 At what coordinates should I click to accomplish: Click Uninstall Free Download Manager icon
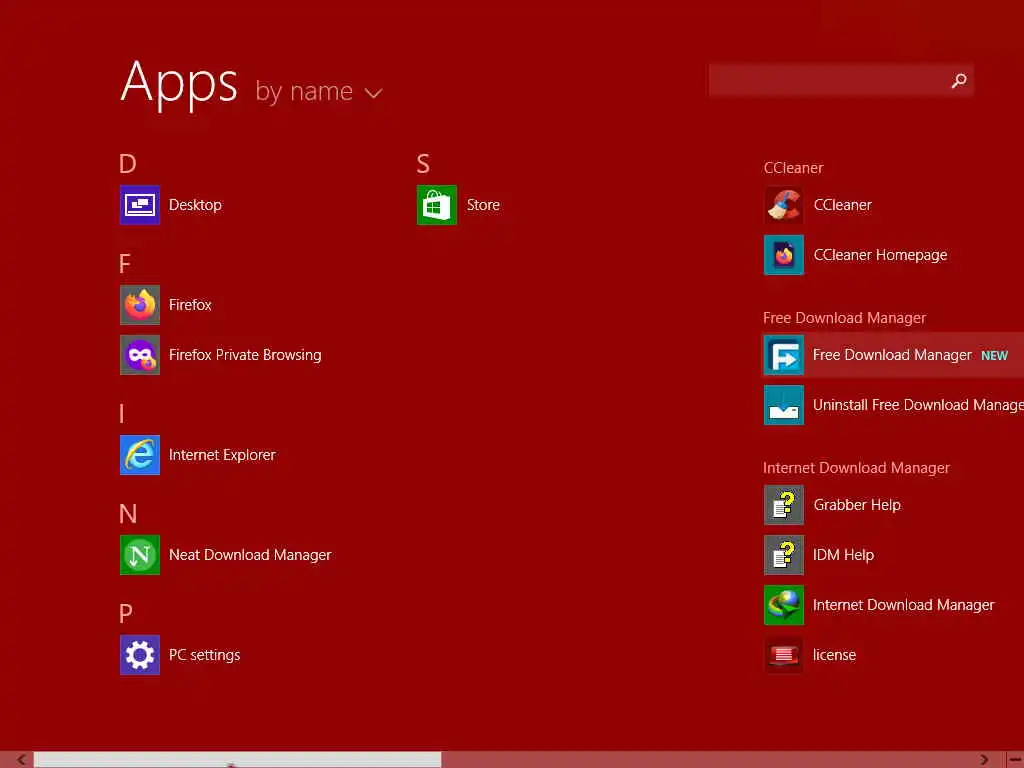click(784, 405)
